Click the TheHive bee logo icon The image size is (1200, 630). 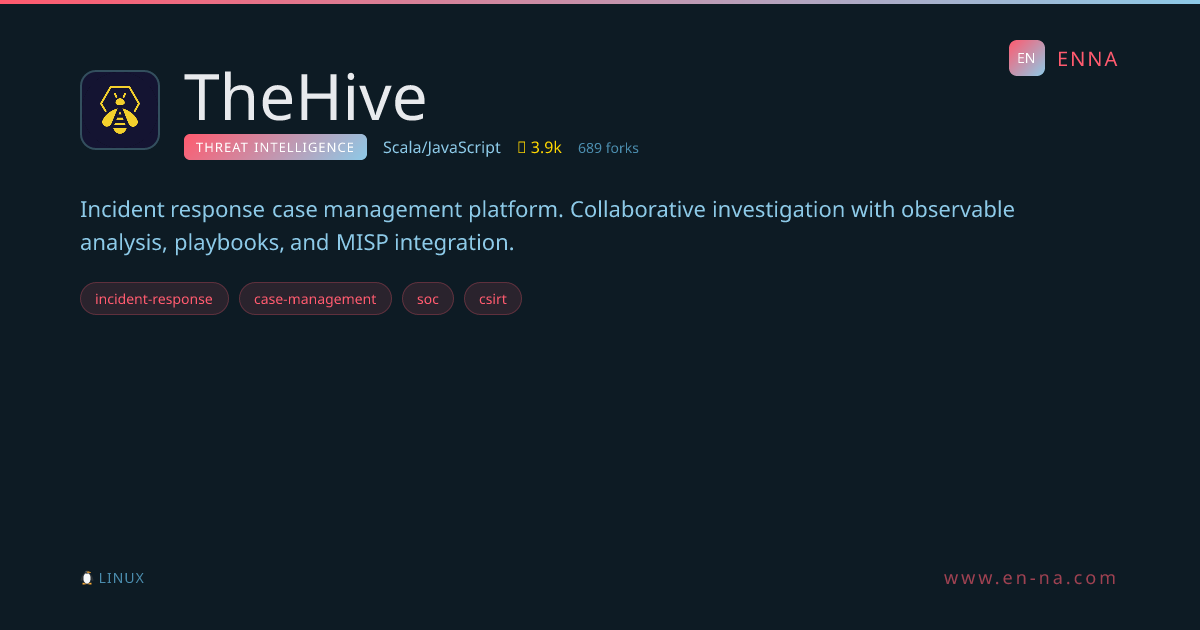(x=120, y=110)
